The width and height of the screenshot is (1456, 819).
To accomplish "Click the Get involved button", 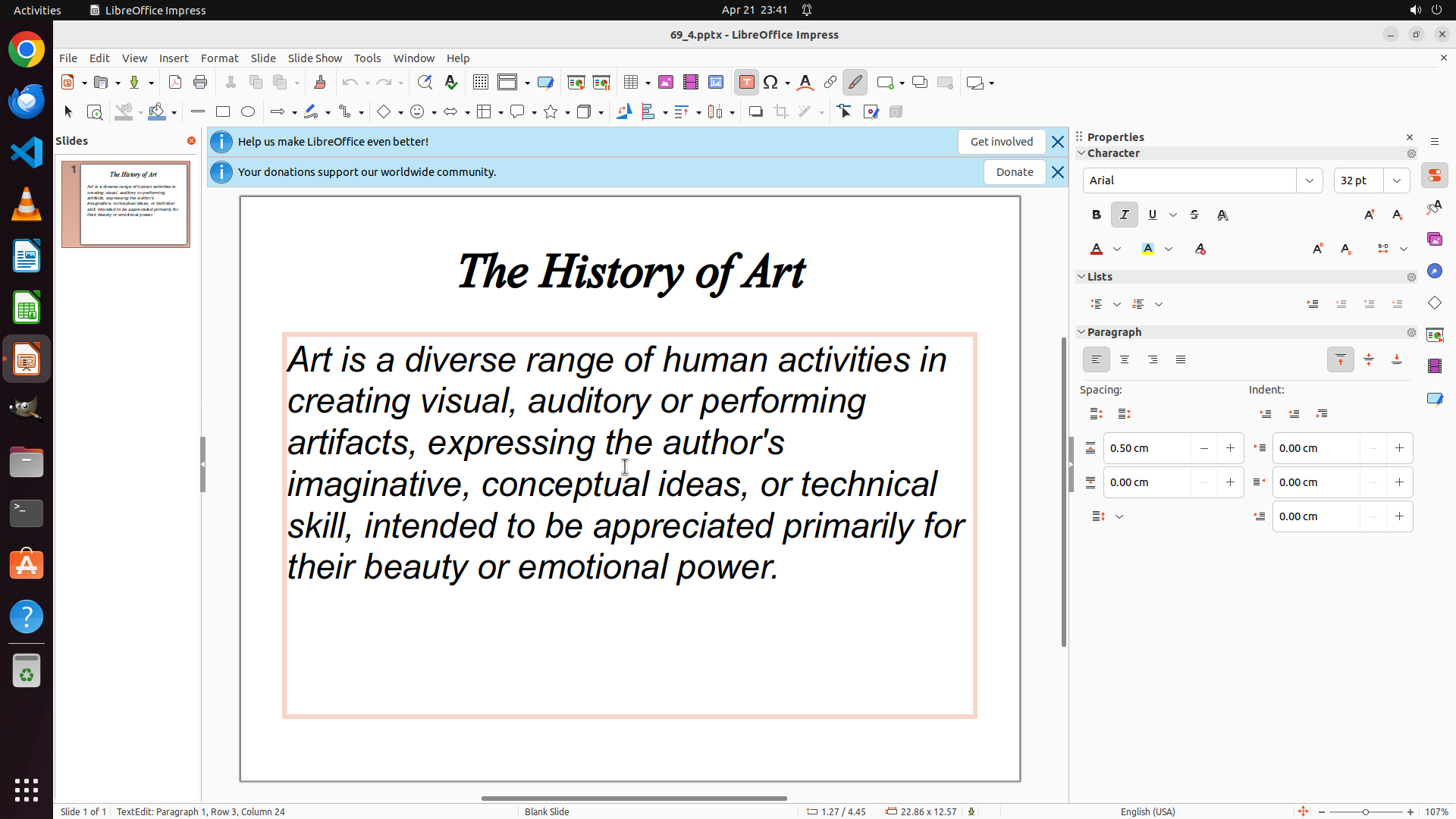I will pyautogui.click(x=1001, y=142).
